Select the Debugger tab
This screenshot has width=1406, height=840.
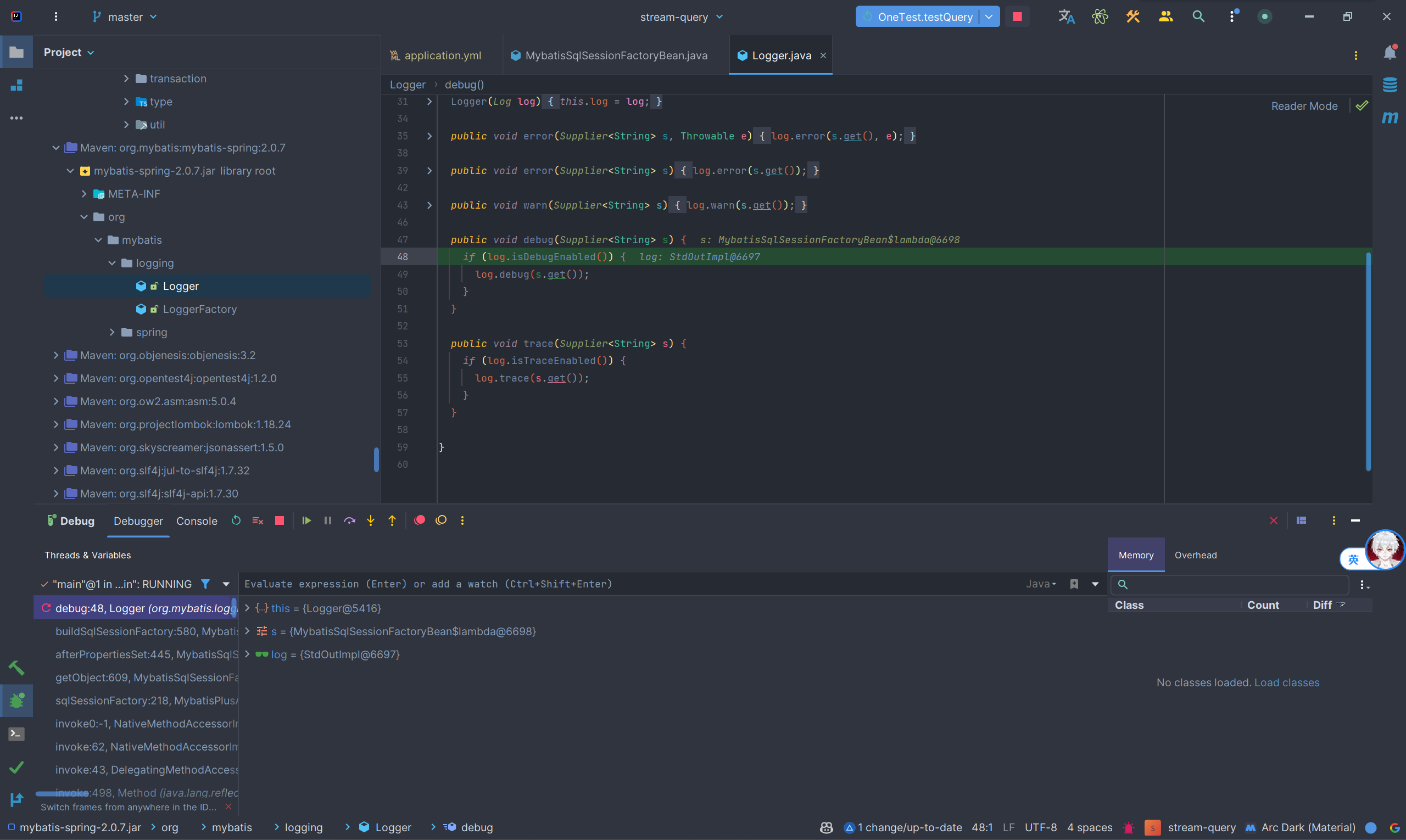coord(138,521)
